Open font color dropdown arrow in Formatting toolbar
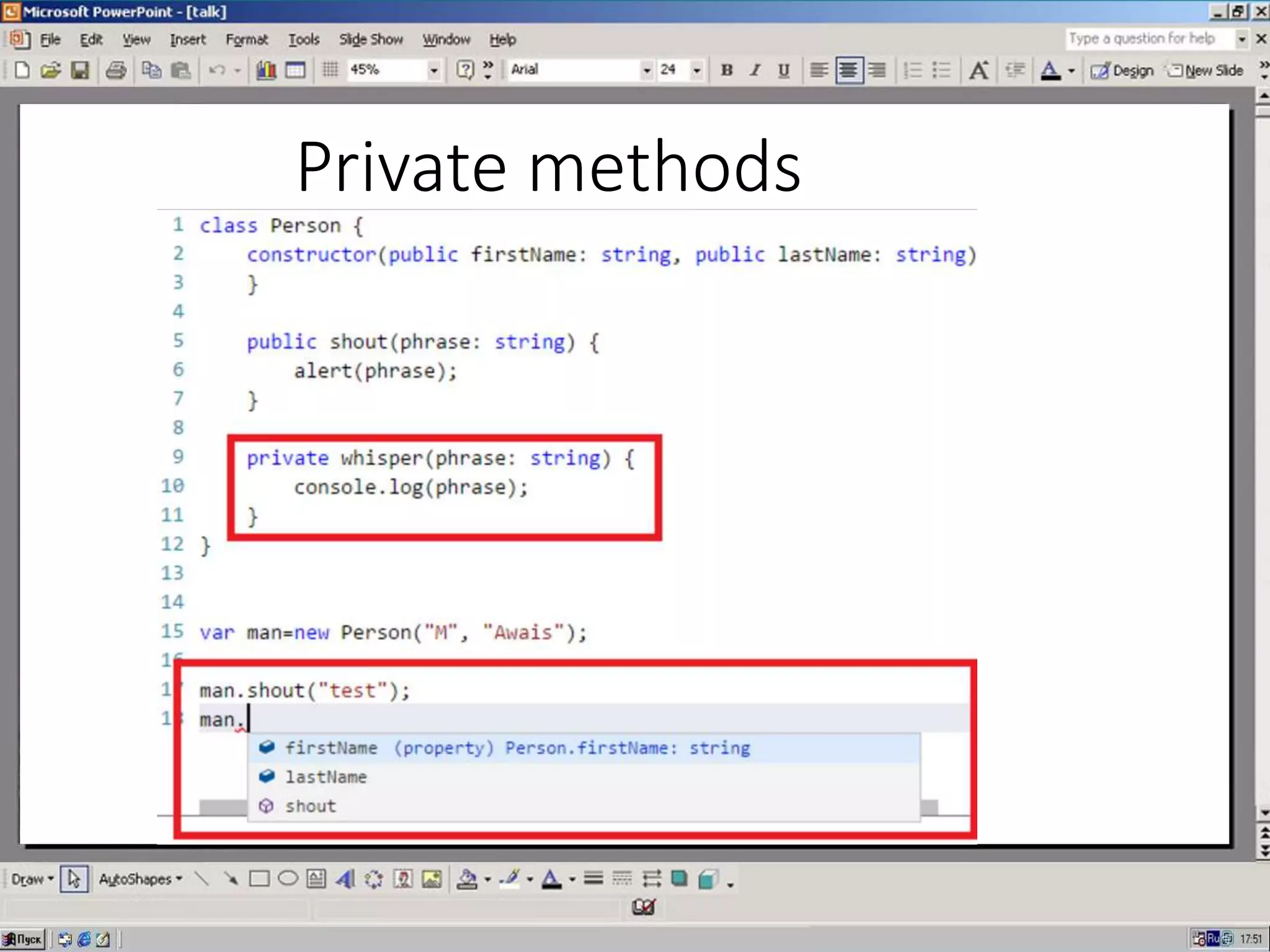This screenshot has height=952, width=1270. (x=1071, y=71)
